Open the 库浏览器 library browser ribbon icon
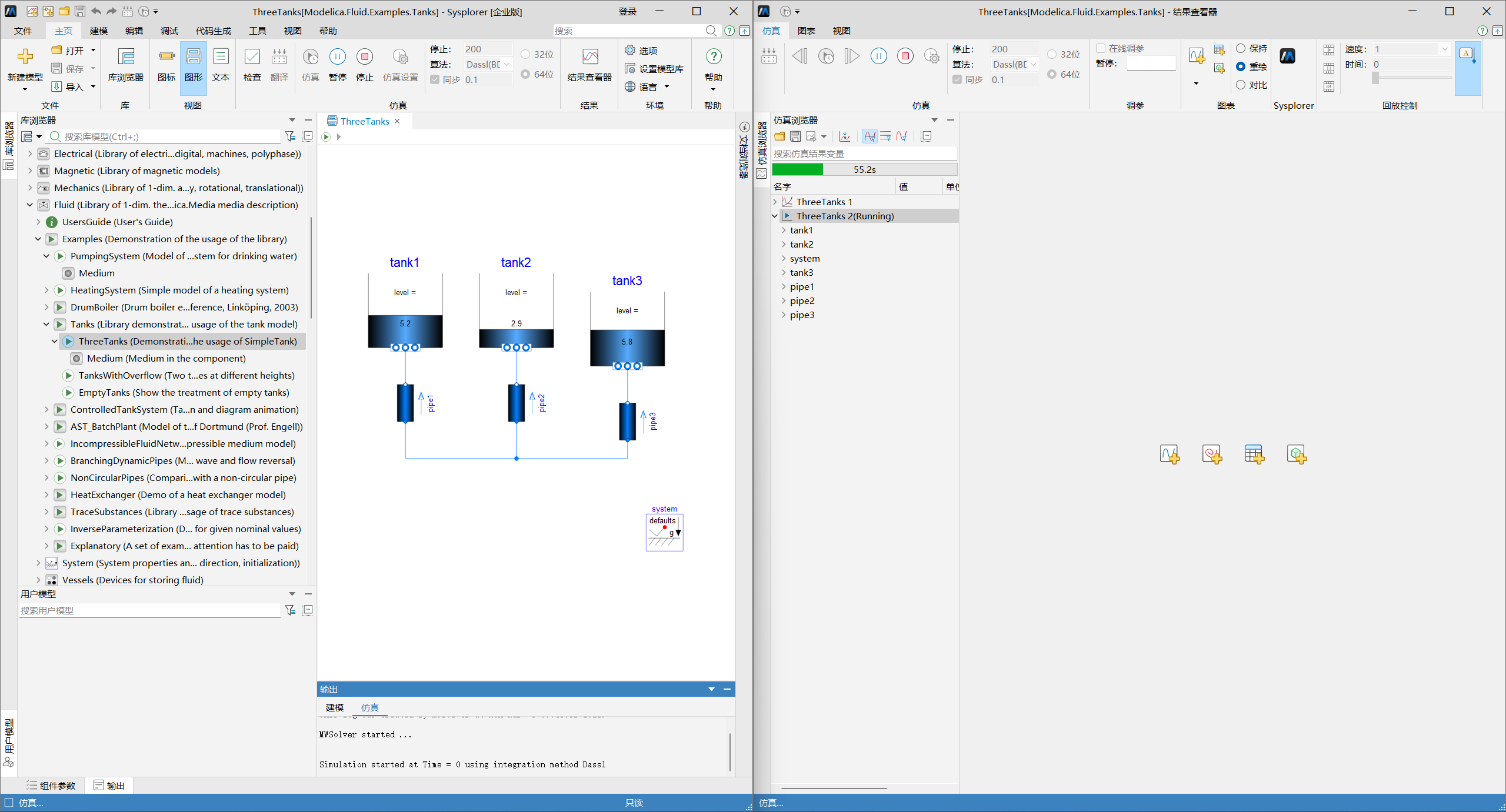 click(126, 57)
